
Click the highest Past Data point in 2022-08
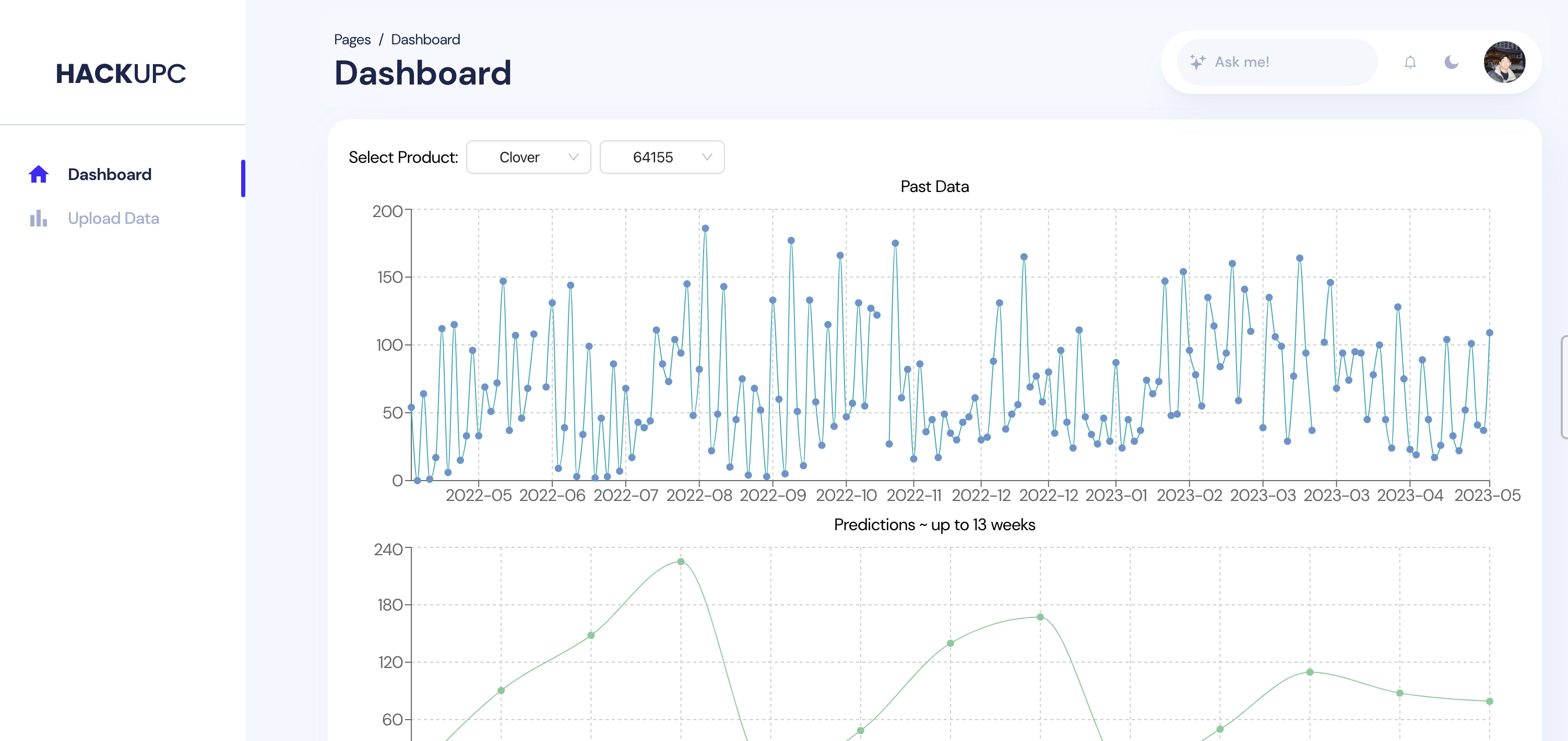pyautogui.click(x=705, y=229)
